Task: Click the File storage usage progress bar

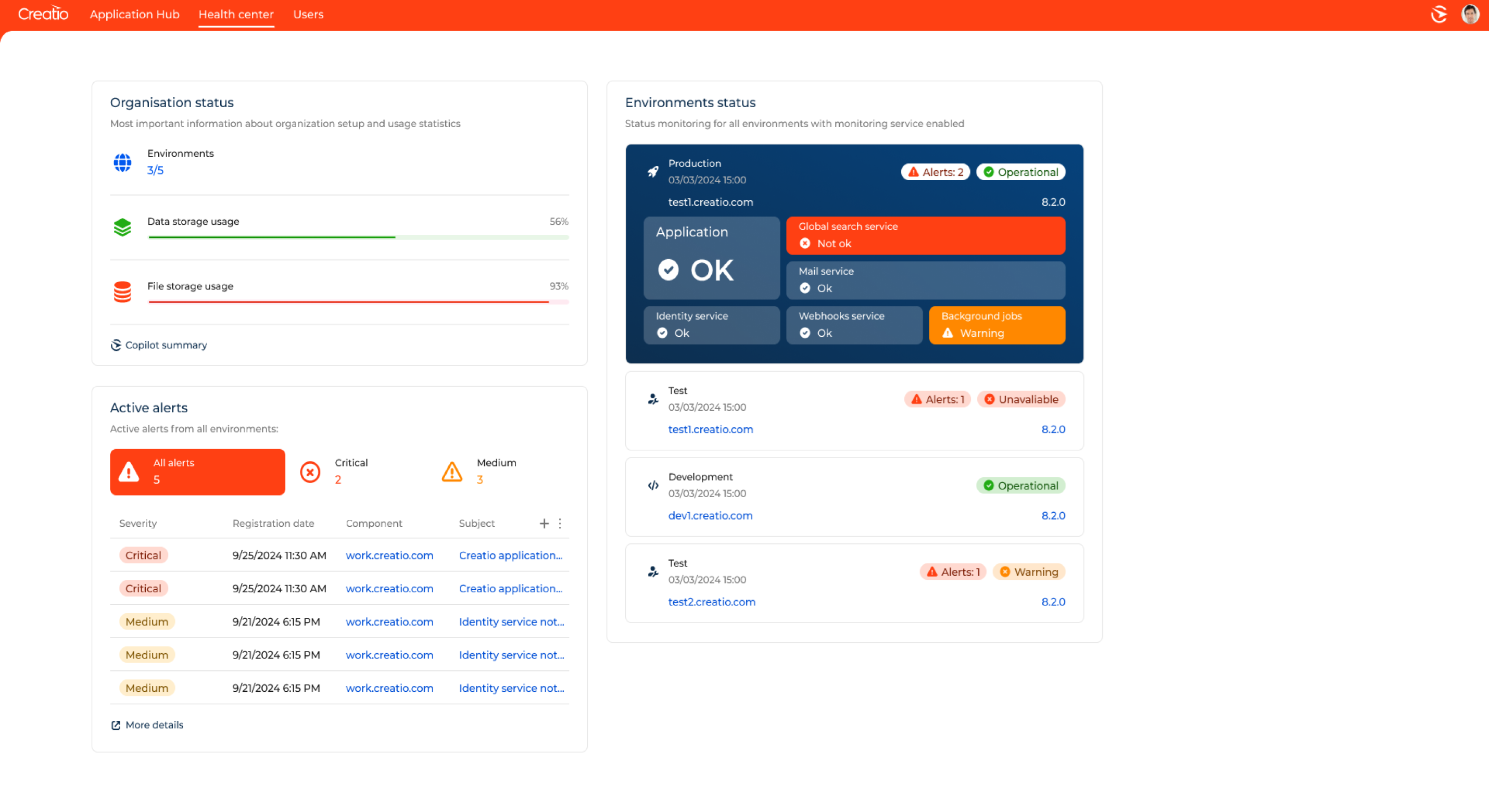Action: (358, 301)
